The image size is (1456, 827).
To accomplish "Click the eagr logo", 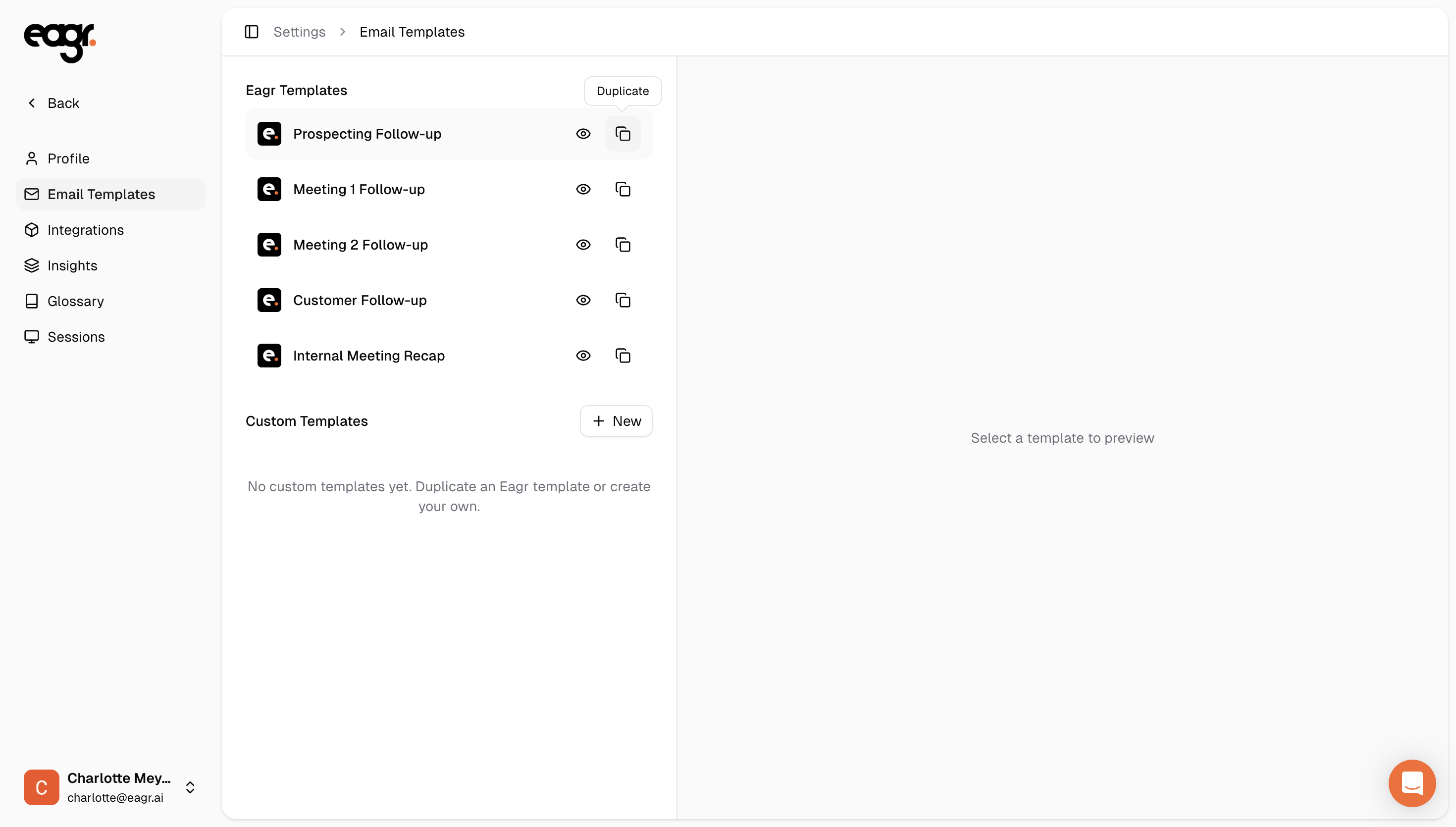I will point(59,42).
